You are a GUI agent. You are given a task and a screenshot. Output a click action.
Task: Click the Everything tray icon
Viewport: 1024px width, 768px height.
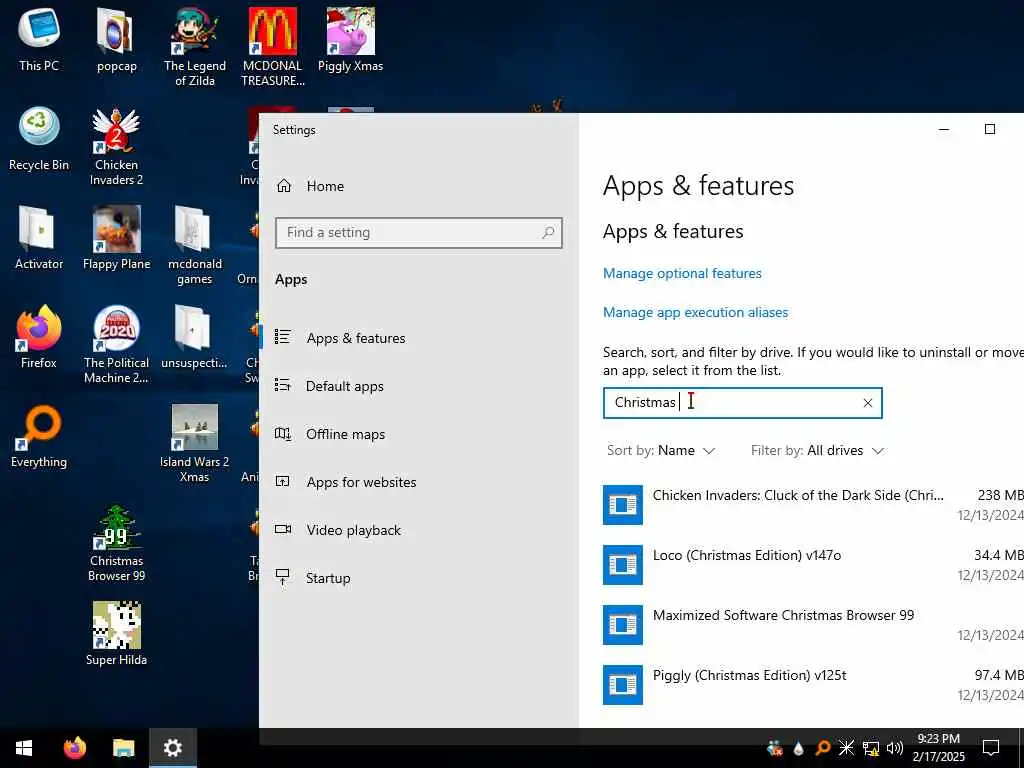(x=822, y=748)
